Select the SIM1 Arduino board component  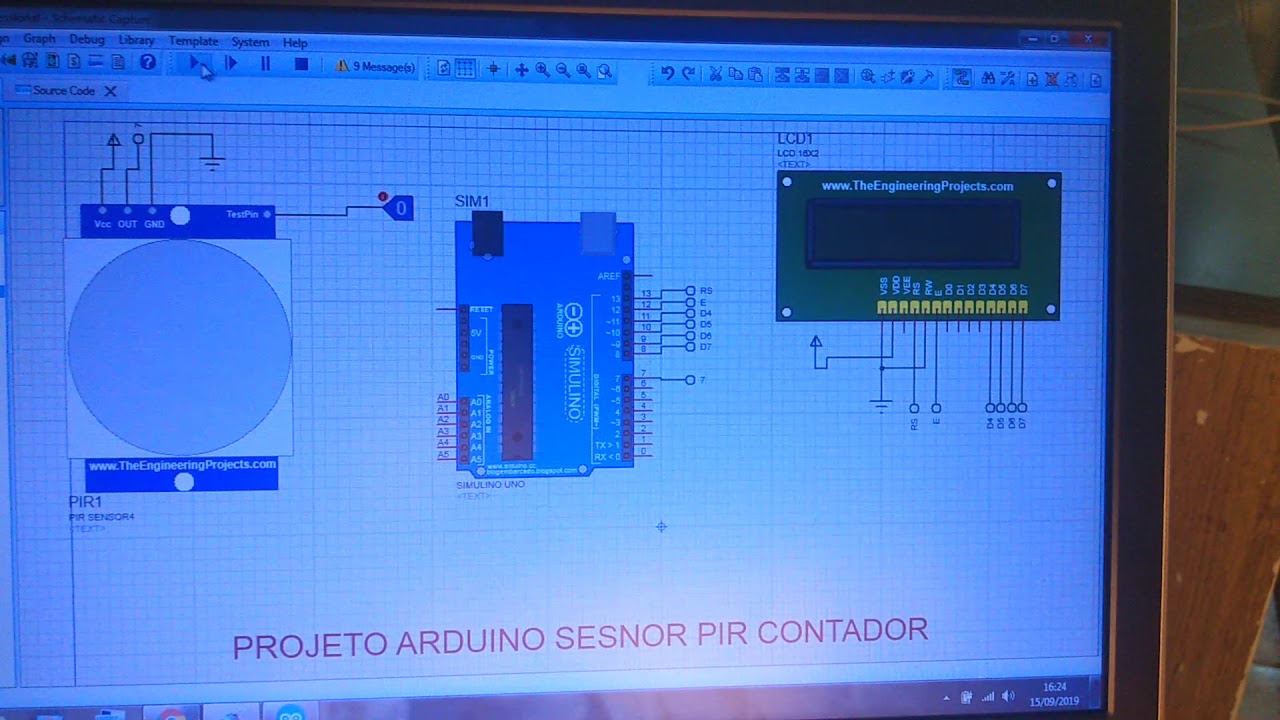(545, 345)
